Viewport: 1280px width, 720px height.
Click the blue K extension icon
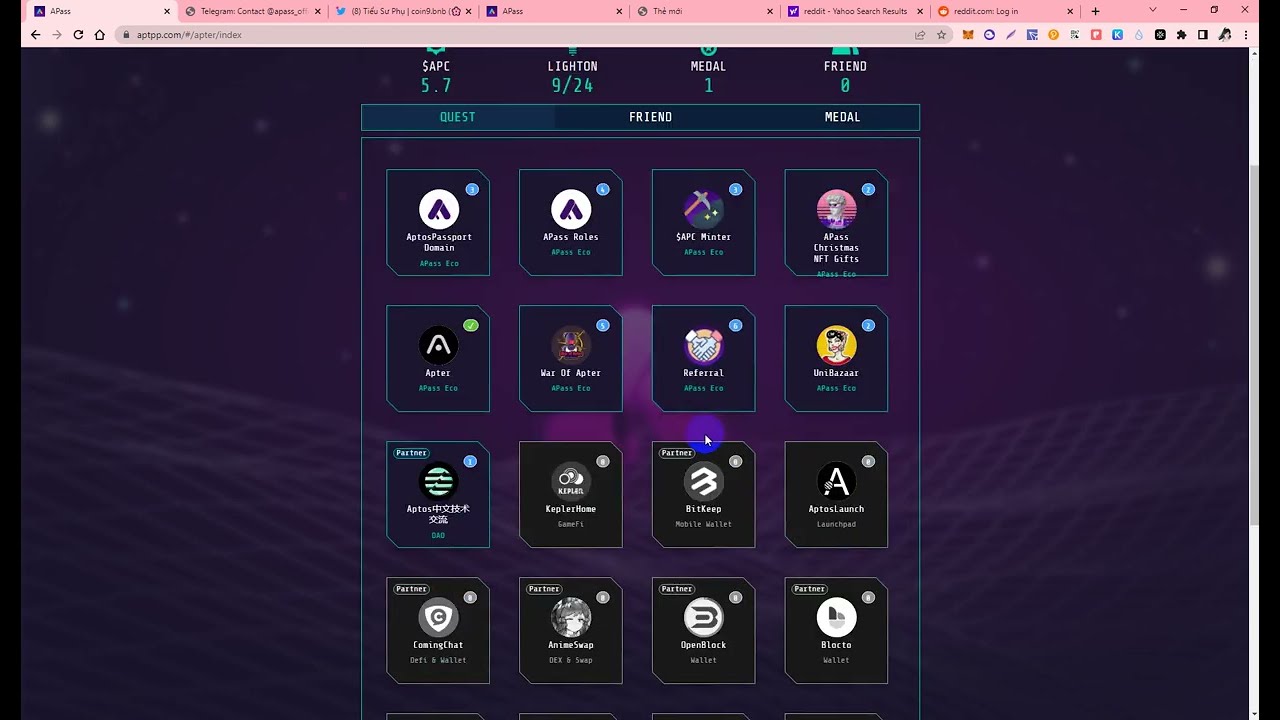[1117, 34]
